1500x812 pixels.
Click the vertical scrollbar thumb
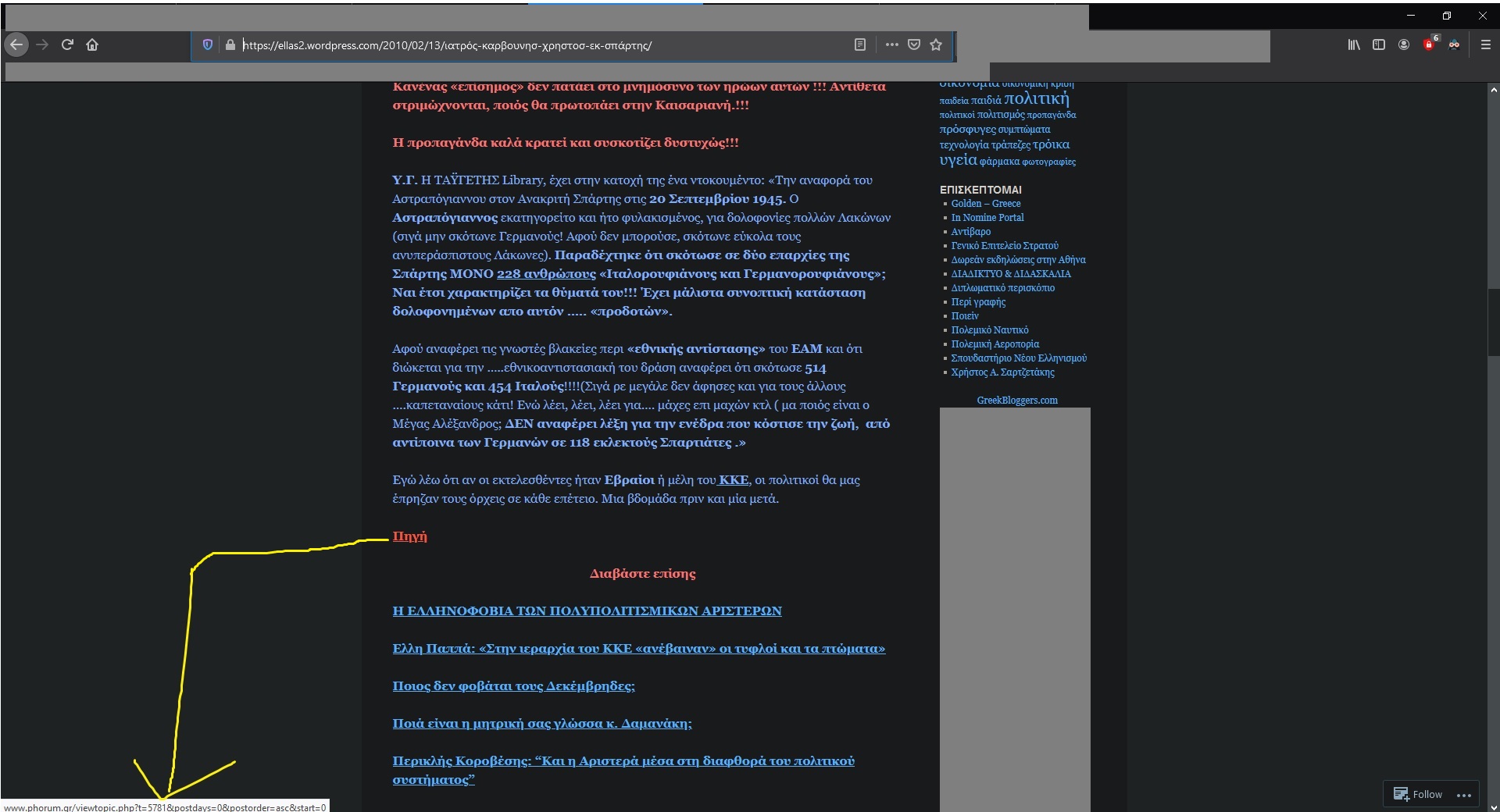click(1494, 322)
